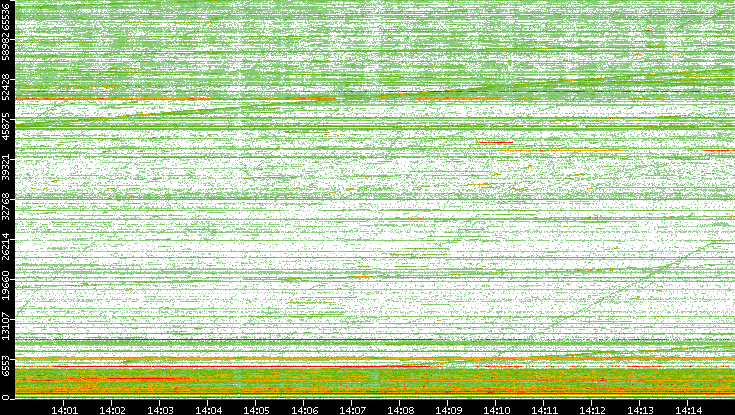Viewport: 735px width, 415px height.
Task: Click the 19660 vertical axis label
Action: (5, 286)
